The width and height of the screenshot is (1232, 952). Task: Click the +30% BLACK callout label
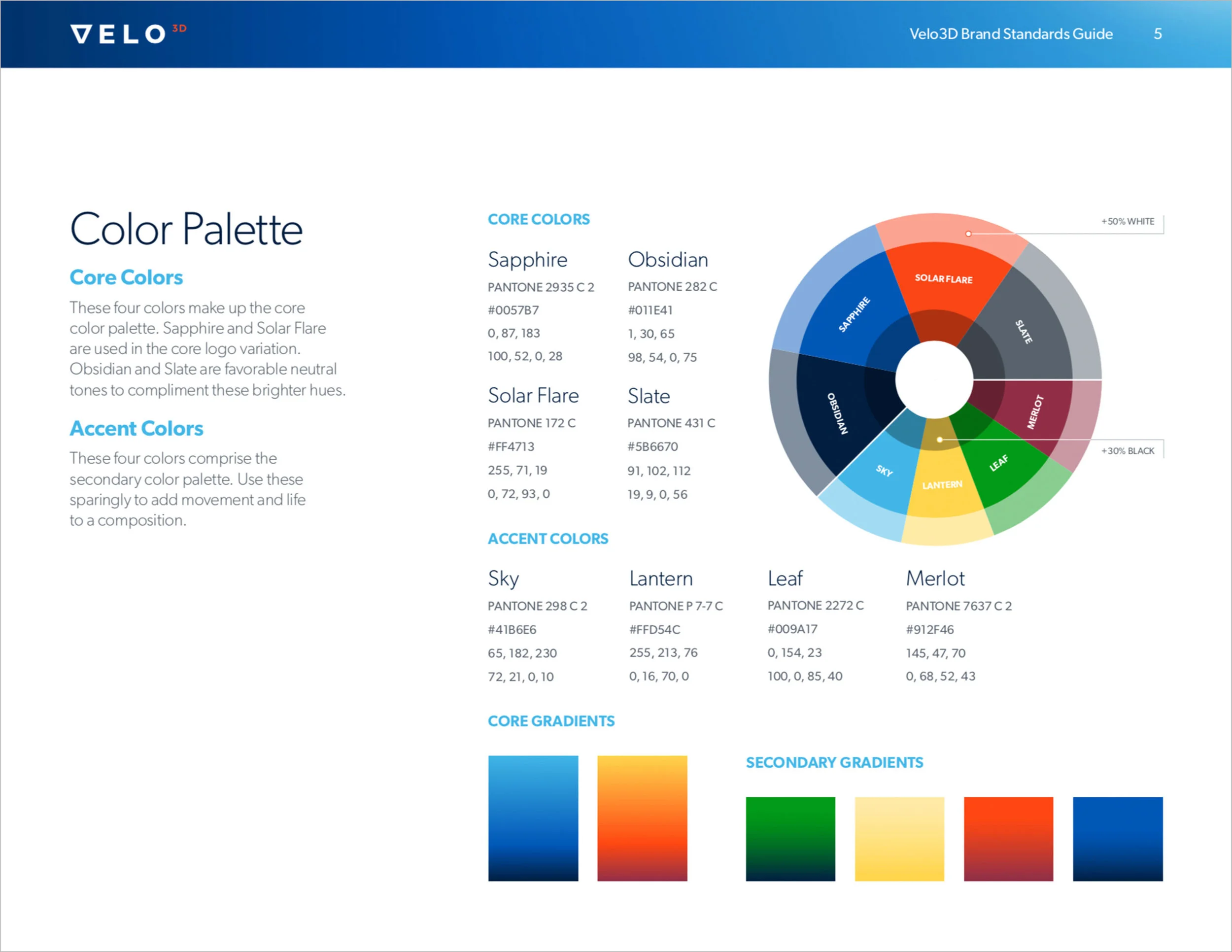pos(1128,451)
